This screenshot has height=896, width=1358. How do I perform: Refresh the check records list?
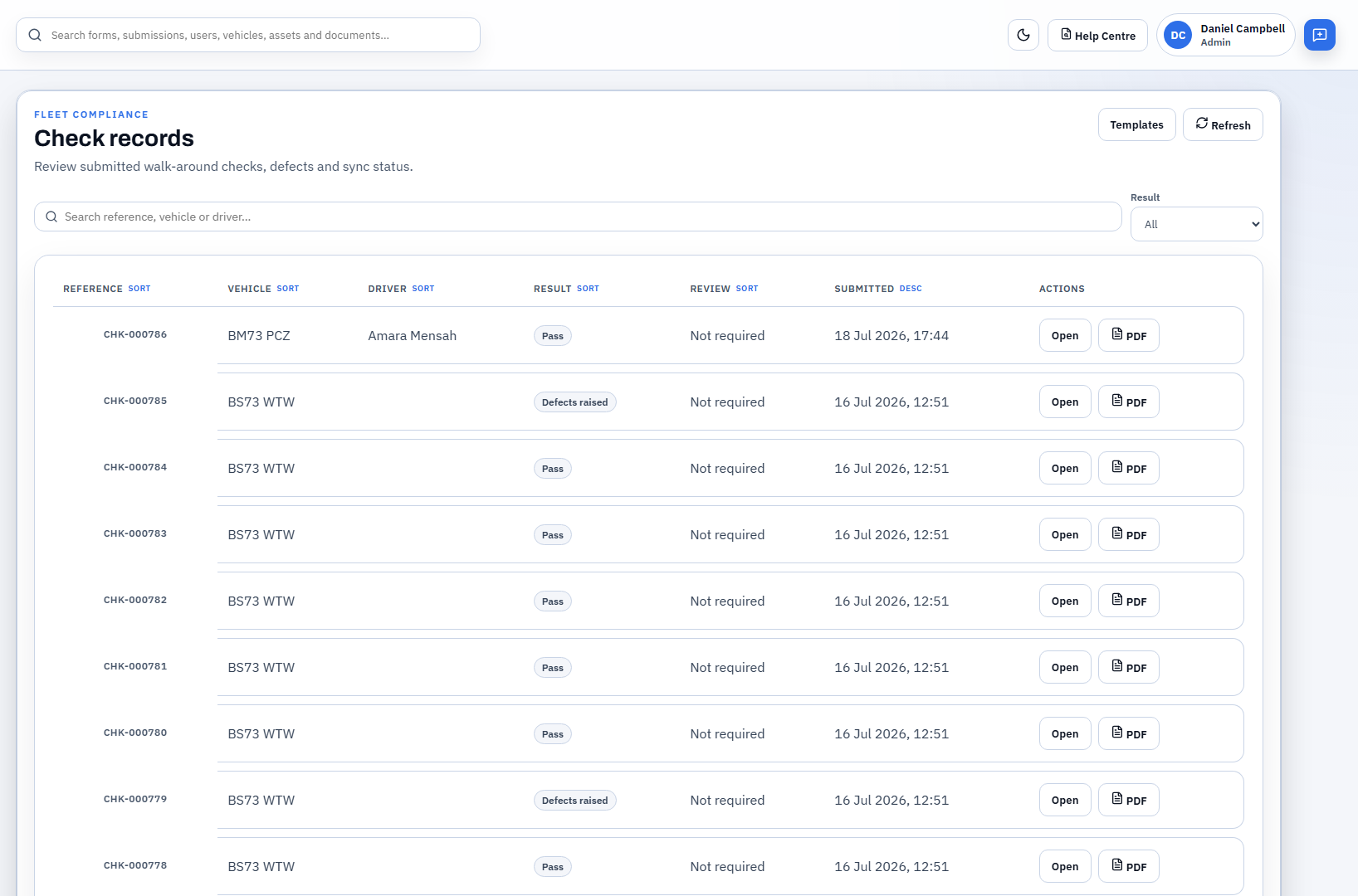click(x=1223, y=124)
